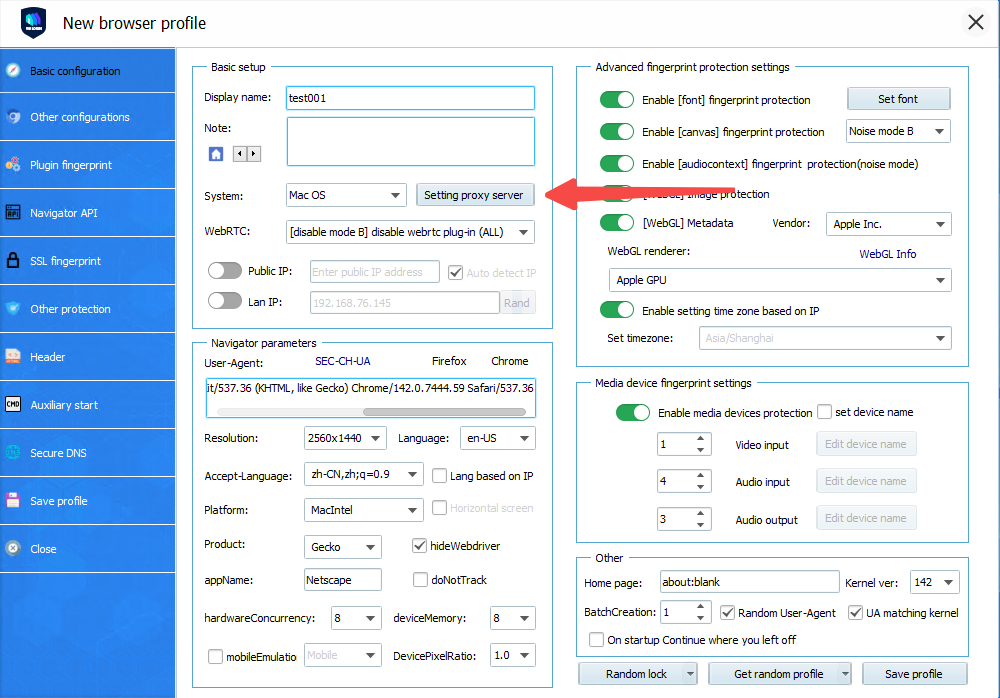The image size is (1000, 698).
Task: Enable the Public IP toggle
Action: pos(225,271)
